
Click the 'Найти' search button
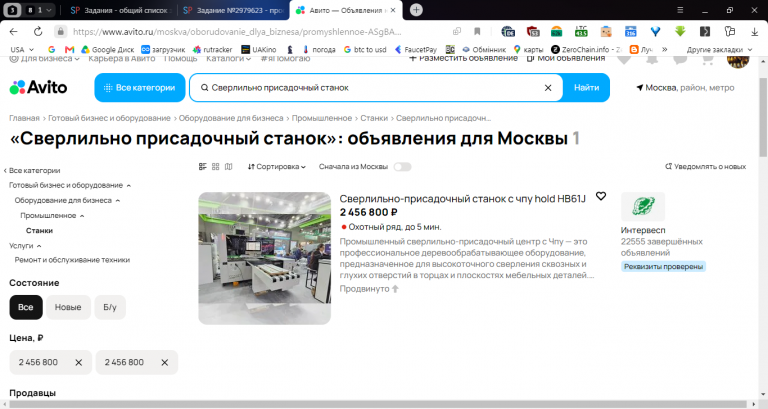click(x=586, y=88)
